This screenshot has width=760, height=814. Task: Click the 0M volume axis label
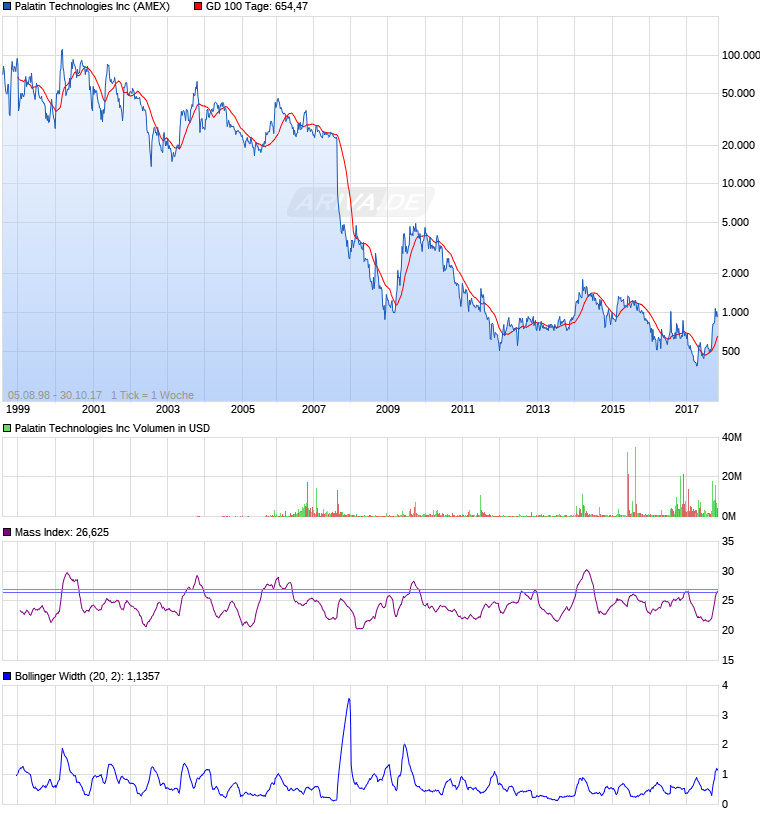tap(729, 516)
